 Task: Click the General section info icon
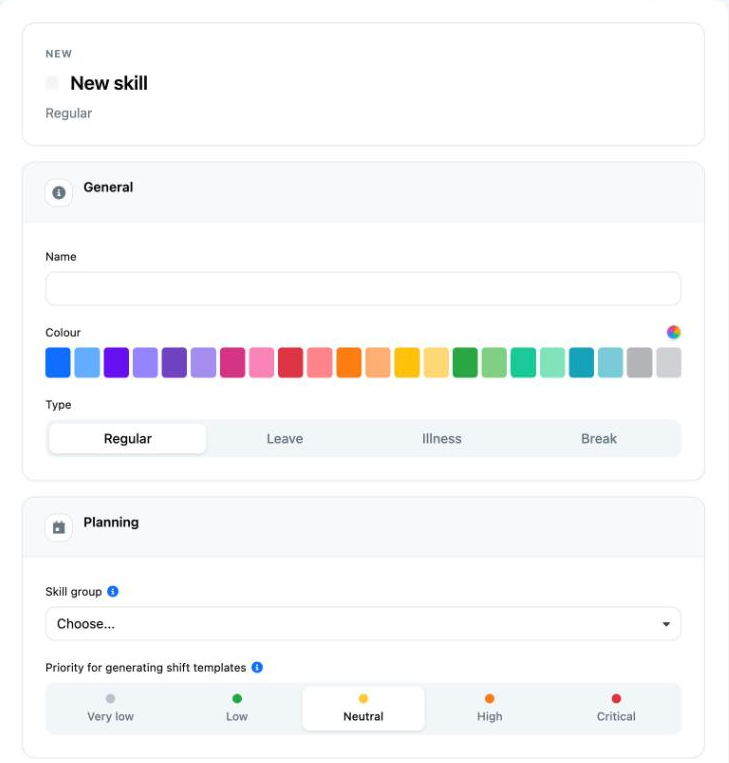pos(59,193)
